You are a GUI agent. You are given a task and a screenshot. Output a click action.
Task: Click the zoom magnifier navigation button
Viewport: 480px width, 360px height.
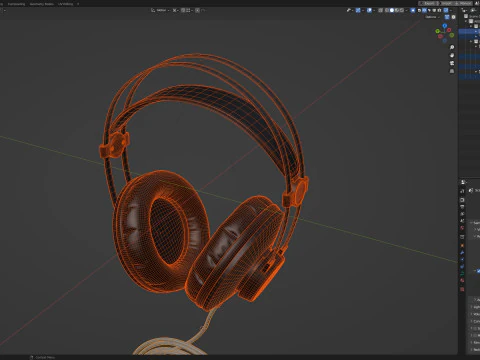coord(452,47)
